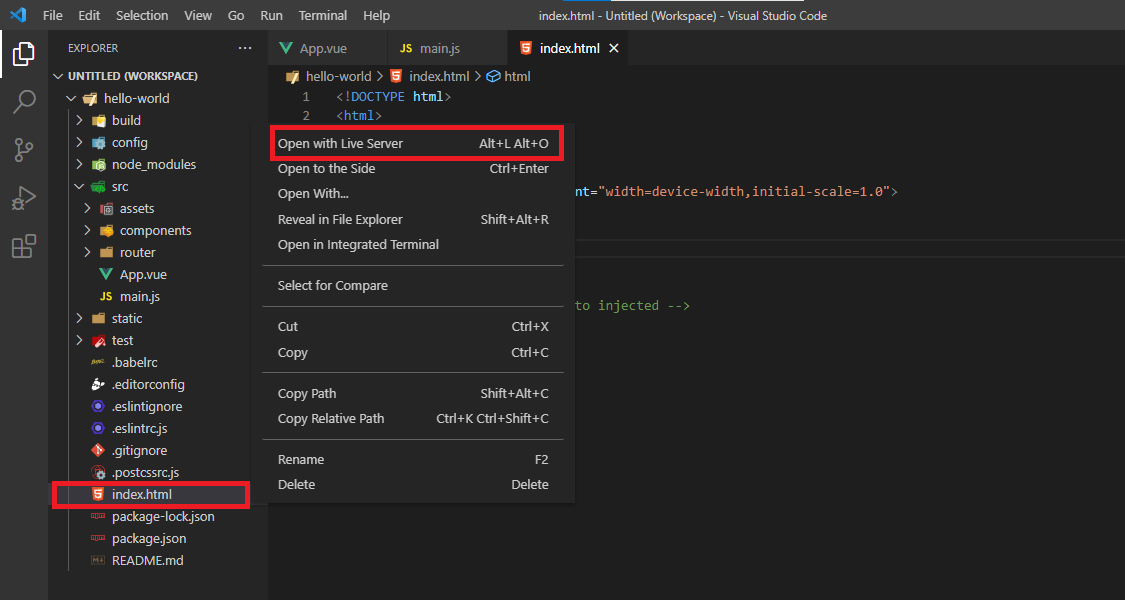Select package.json in the file tree
1125x600 pixels.
[x=149, y=539]
